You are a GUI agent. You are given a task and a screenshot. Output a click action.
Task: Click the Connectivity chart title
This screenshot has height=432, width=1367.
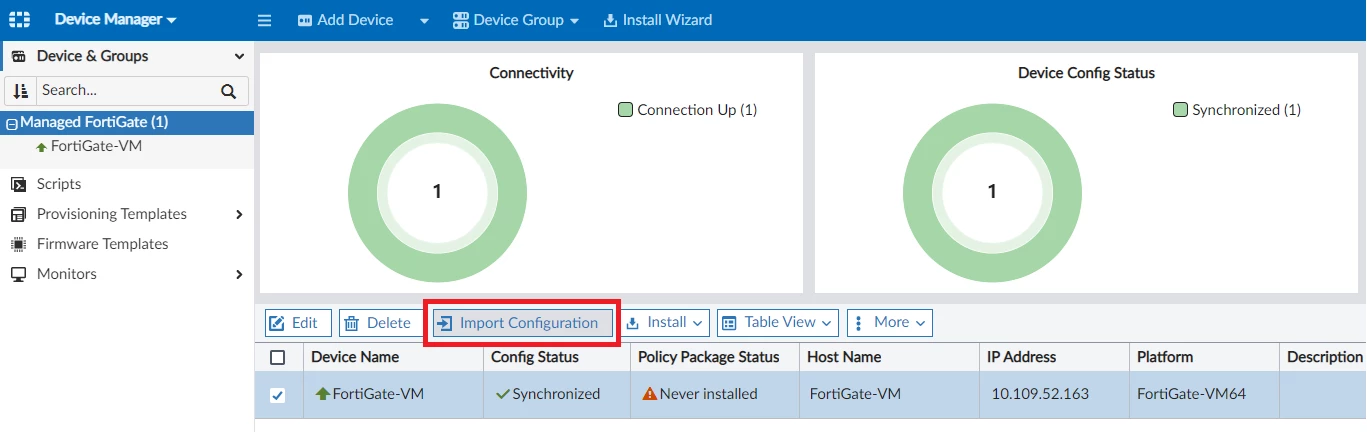point(531,73)
